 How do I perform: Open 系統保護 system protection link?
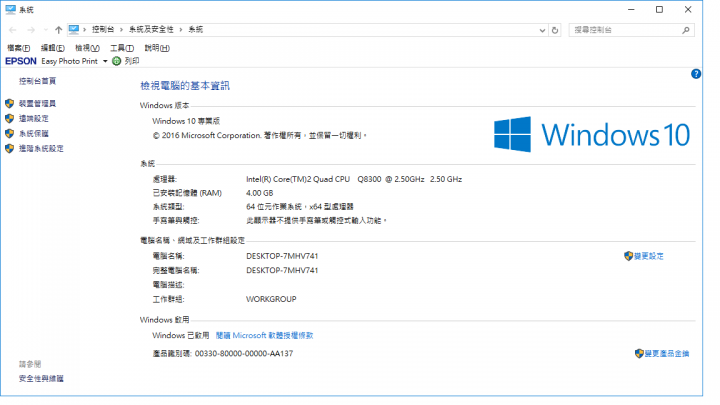click(34, 134)
